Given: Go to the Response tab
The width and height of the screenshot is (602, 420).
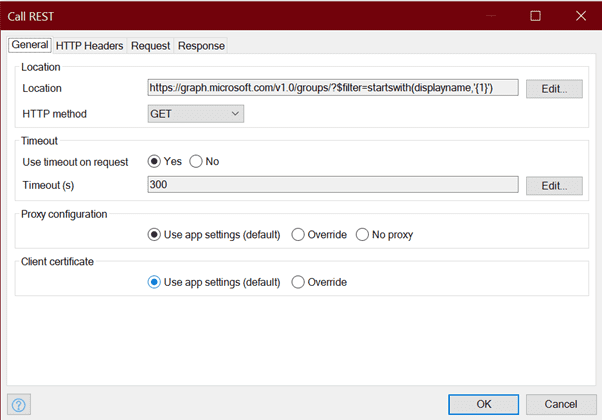Looking at the screenshot, I should 201,46.
